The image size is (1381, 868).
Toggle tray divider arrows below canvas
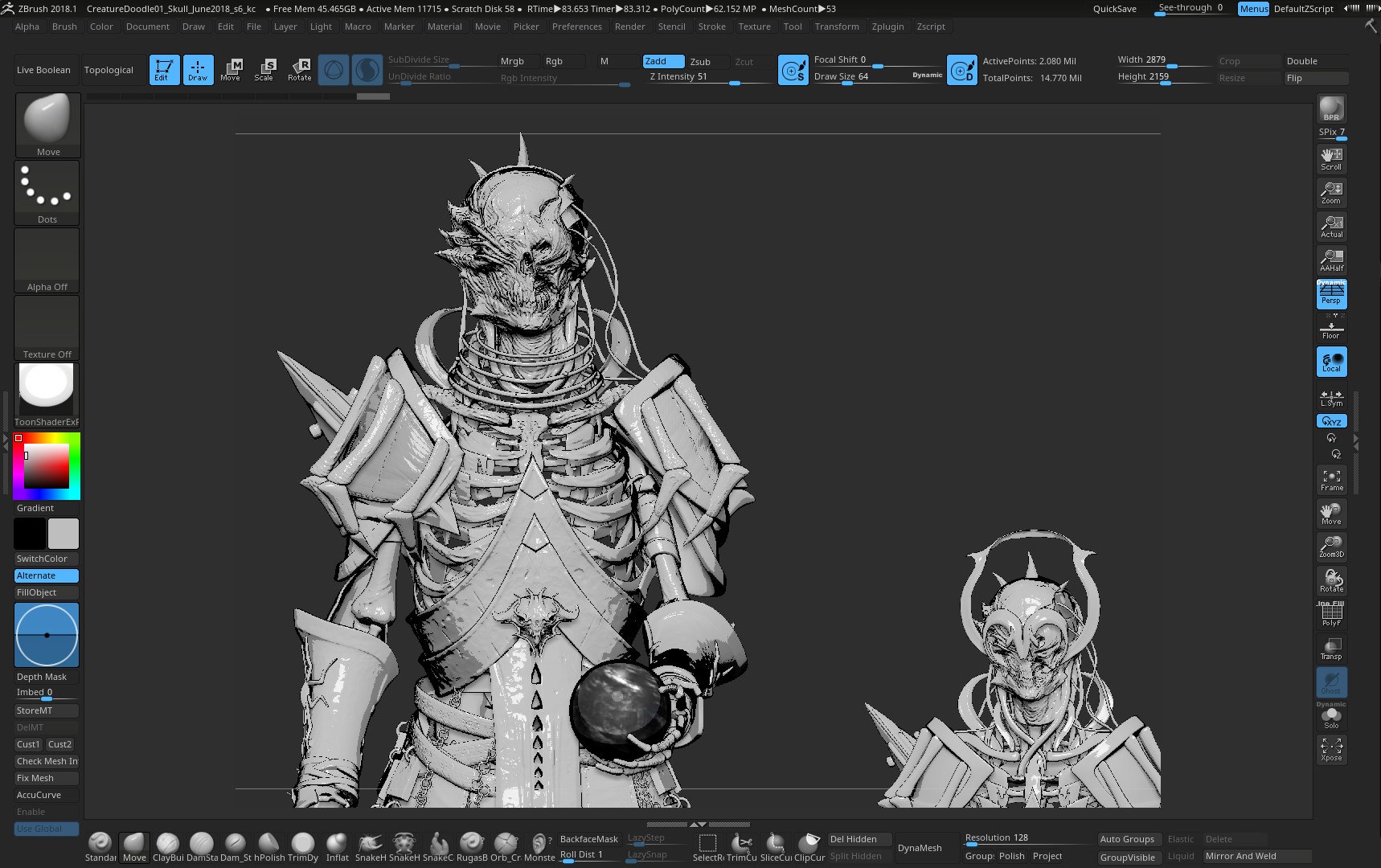coord(698,824)
